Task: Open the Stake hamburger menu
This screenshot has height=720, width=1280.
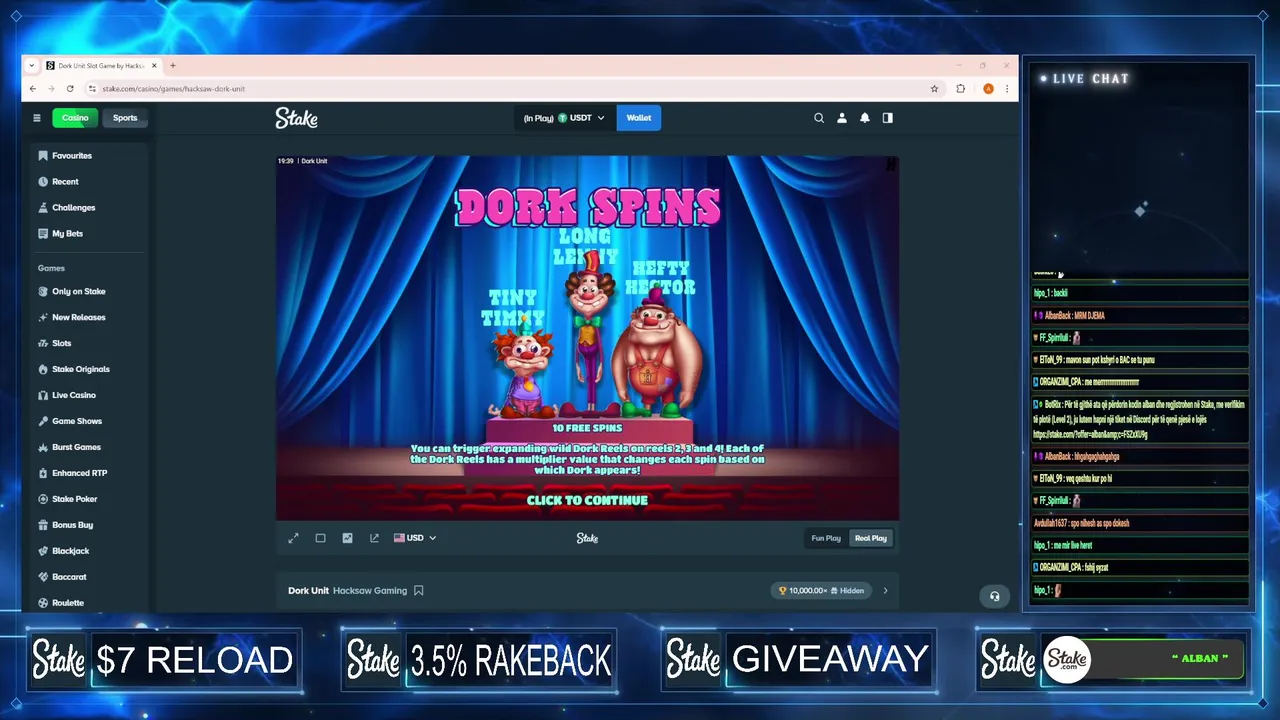Action: click(x=37, y=118)
